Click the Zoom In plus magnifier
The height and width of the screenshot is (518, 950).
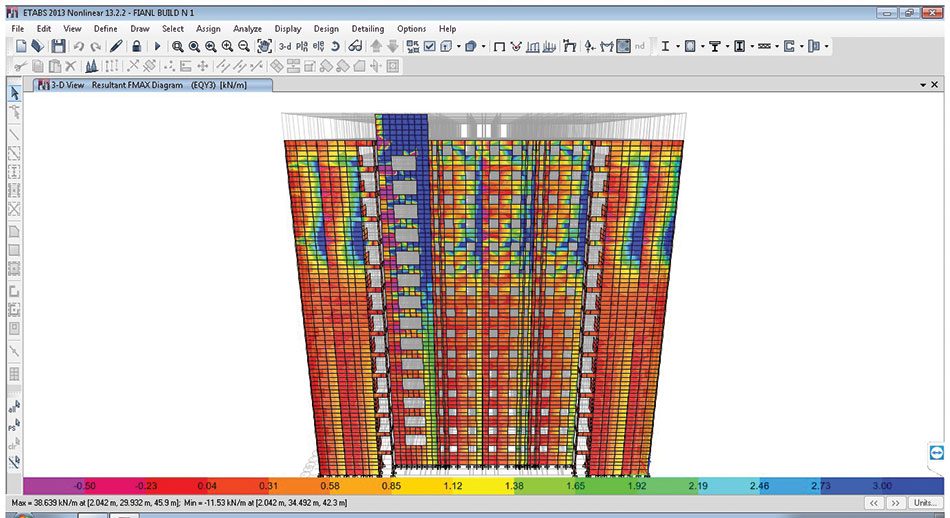[x=227, y=46]
